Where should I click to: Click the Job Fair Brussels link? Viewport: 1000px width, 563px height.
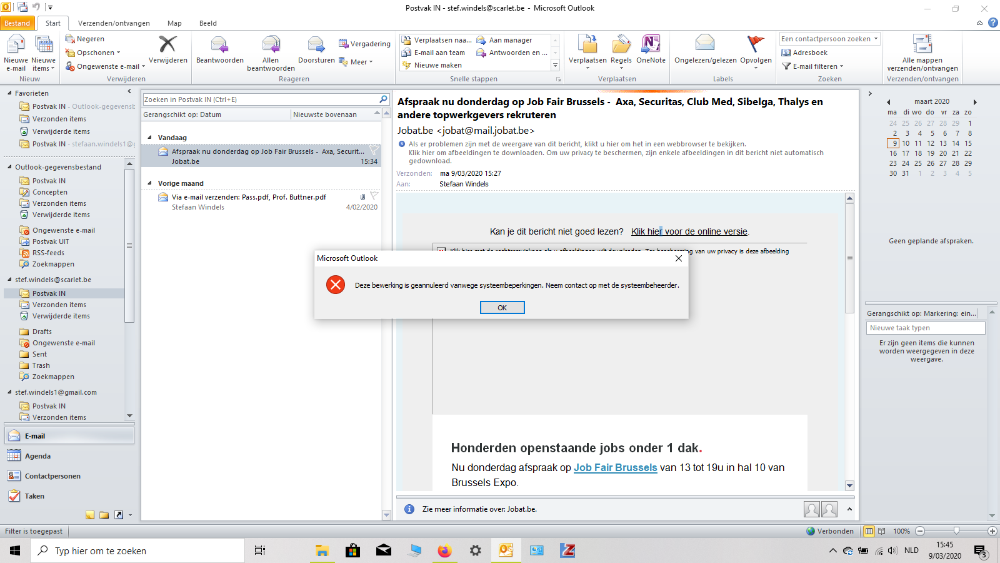click(x=615, y=467)
